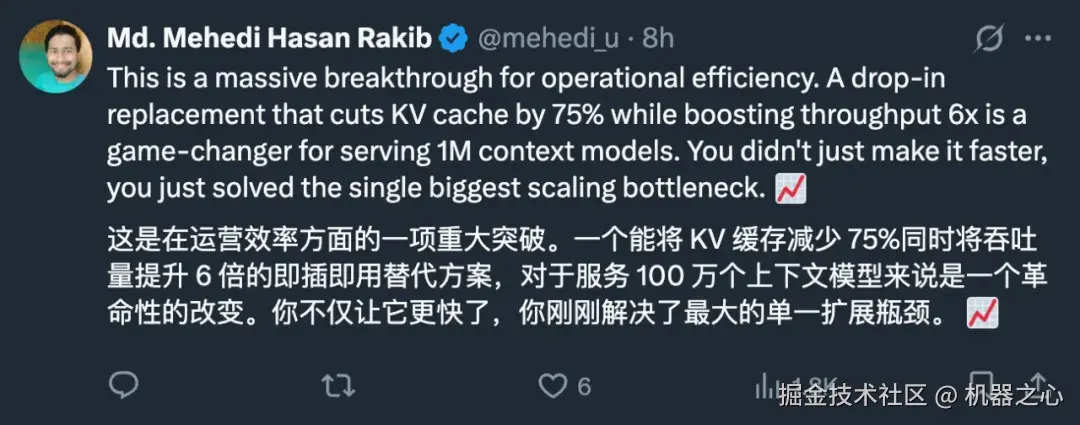The width and height of the screenshot is (1080, 425).
Task: Reply using the speech bubble icon
Action: tap(122, 385)
